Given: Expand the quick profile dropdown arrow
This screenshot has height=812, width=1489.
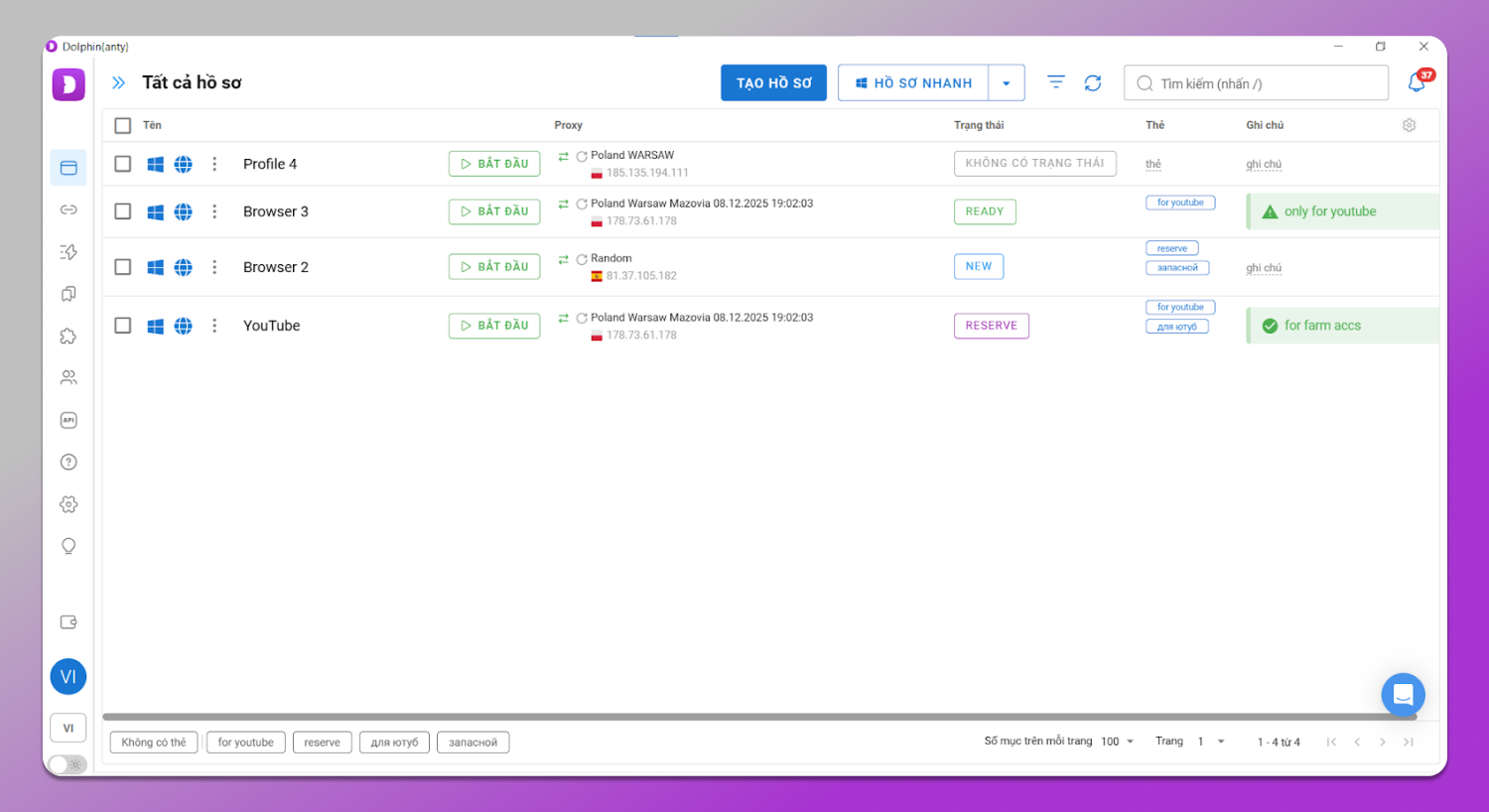Looking at the screenshot, I should [1007, 83].
